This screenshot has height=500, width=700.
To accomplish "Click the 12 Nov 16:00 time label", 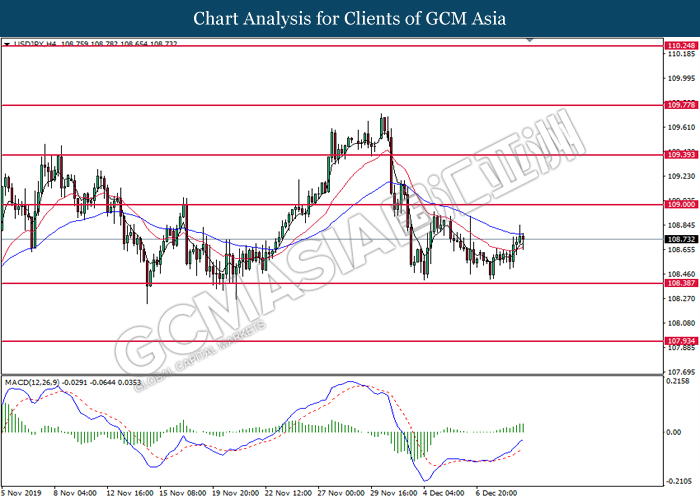I will click(x=130, y=493).
